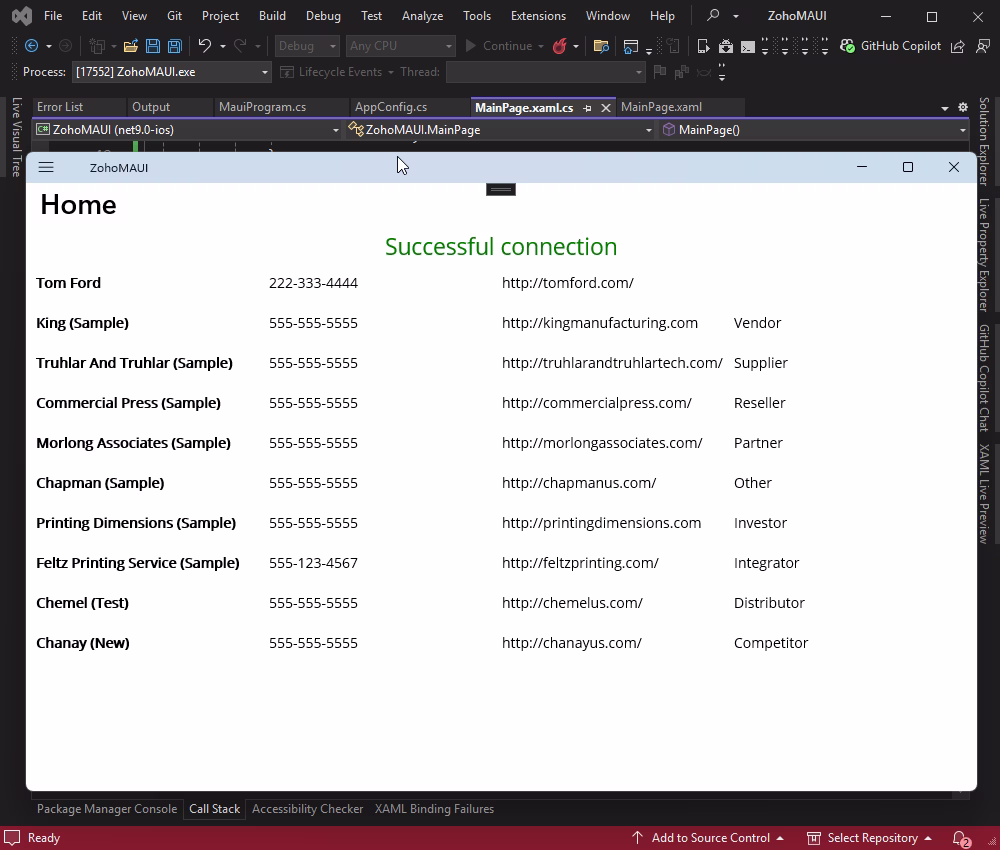This screenshot has width=1000, height=850.
Task: Open the Package Manager Console tab
Action: [107, 809]
